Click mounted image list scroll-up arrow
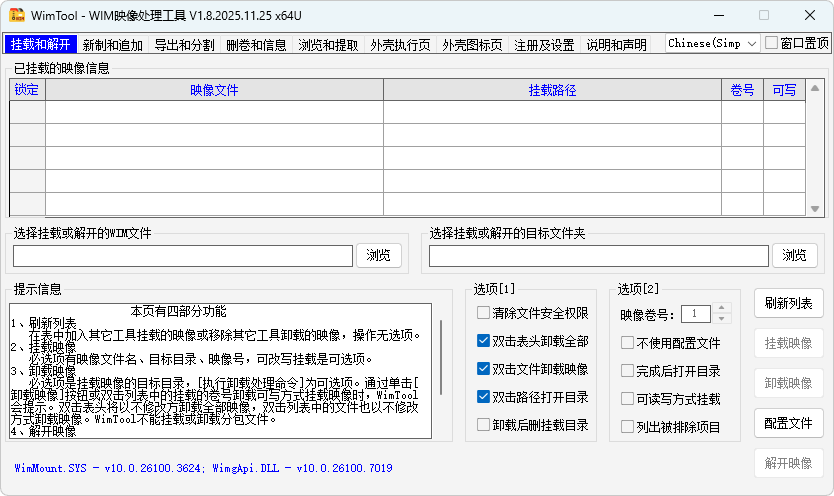 click(x=815, y=88)
